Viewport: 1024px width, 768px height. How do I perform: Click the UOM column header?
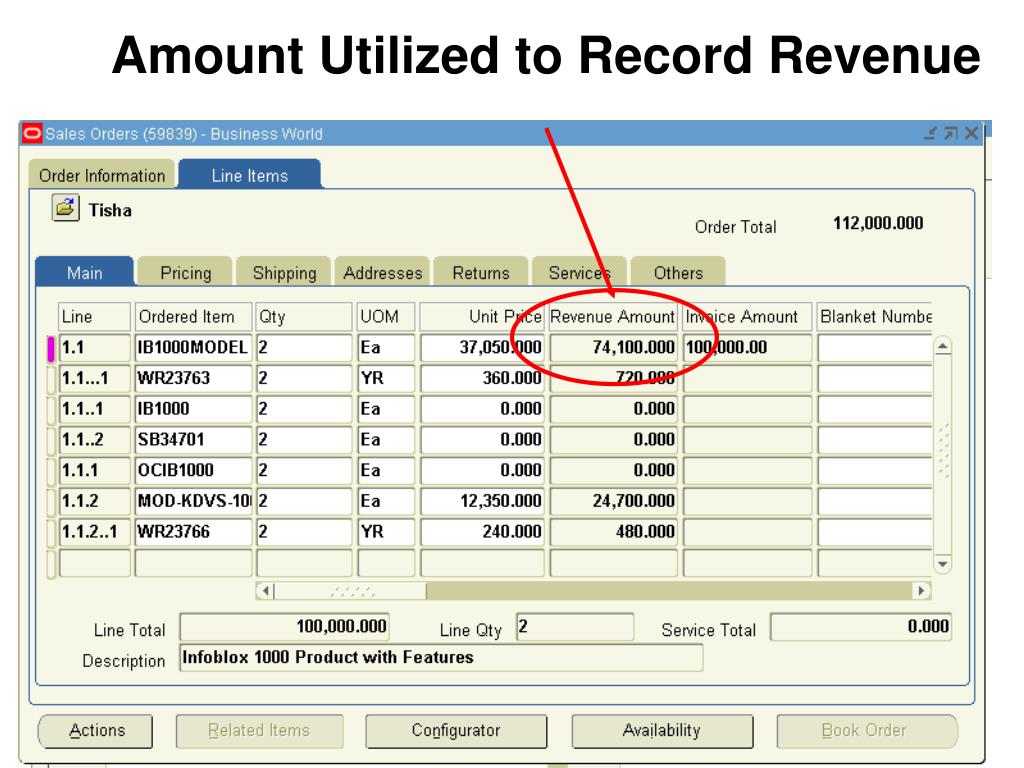coord(386,317)
